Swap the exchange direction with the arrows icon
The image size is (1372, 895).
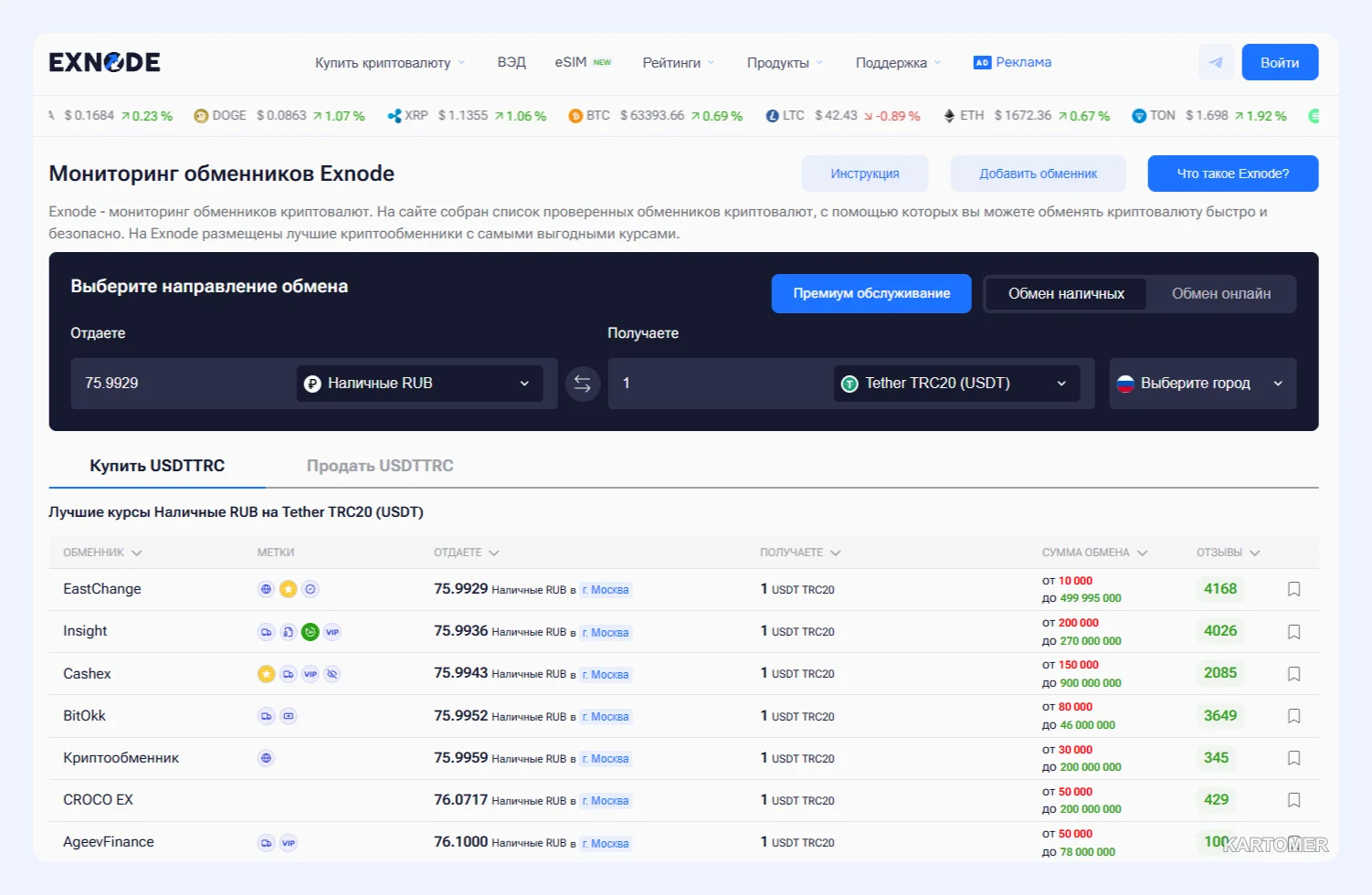583,384
